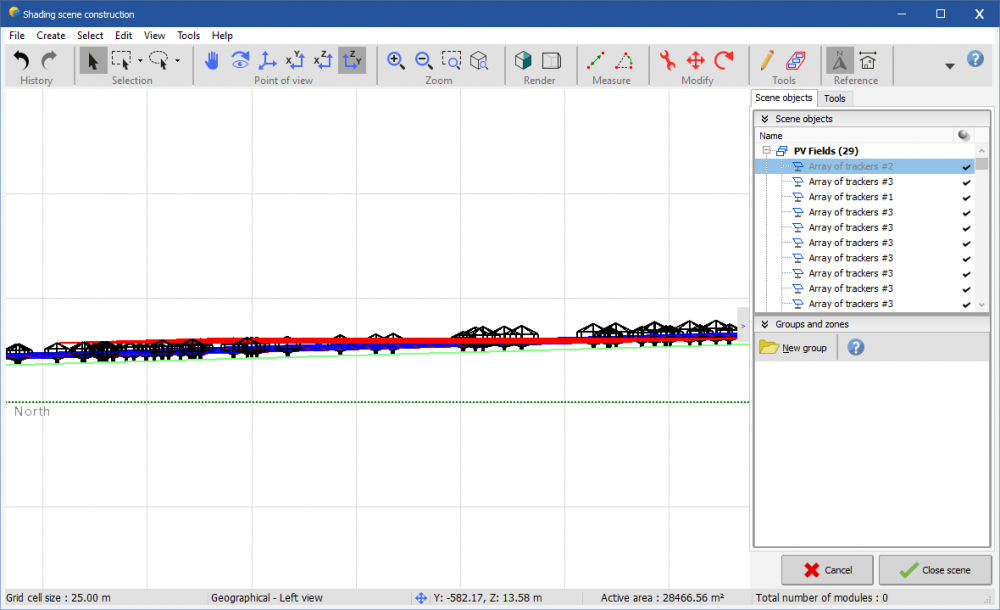1000x610 pixels.
Task: Click the Undo arrow in History
Action: pyautogui.click(x=22, y=61)
